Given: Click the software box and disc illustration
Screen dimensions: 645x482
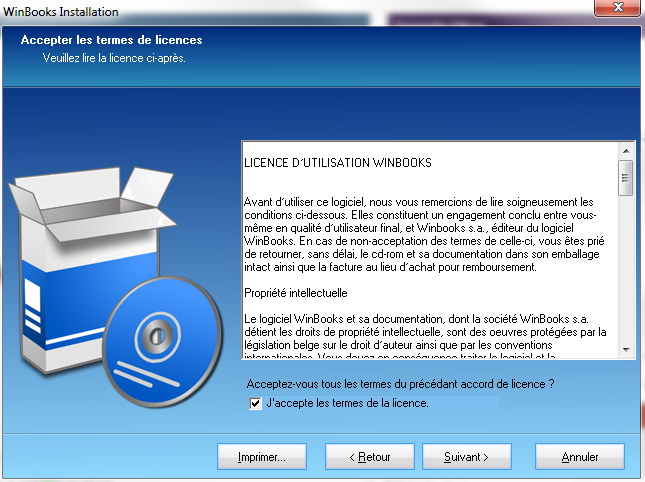Looking at the screenshot, I should tap(116, 286).
